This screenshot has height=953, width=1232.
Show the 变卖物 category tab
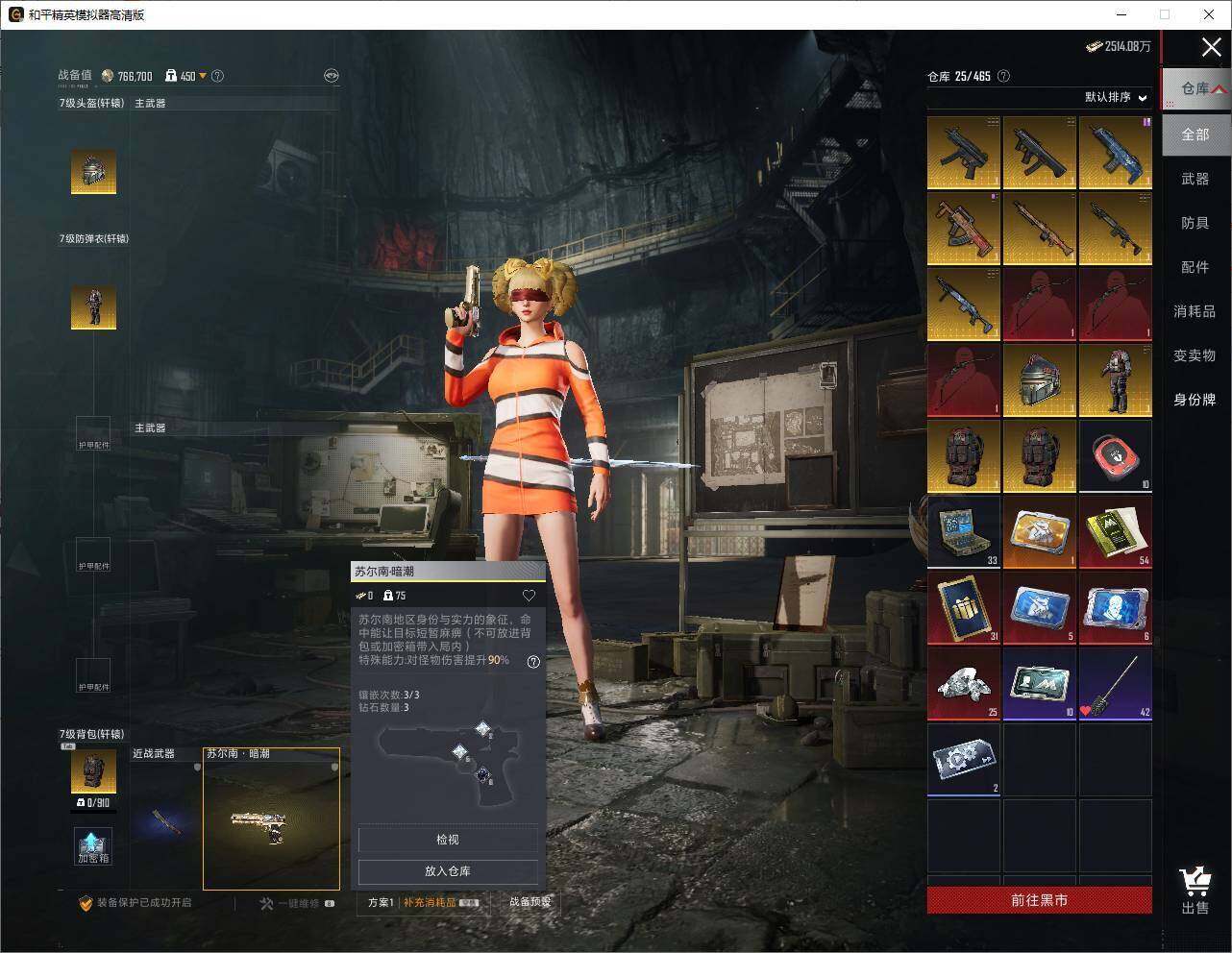pyautogui.click(x=1195, y=355)
